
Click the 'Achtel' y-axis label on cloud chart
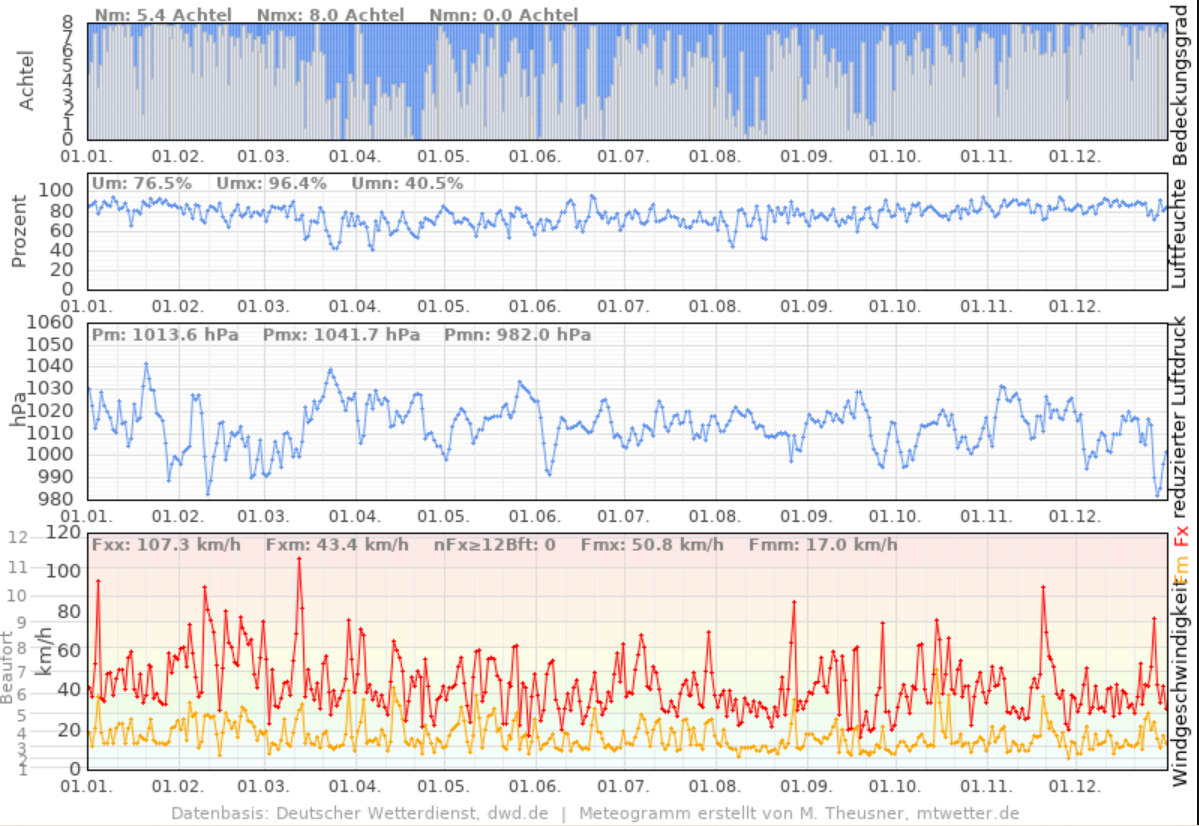(27, 78)
